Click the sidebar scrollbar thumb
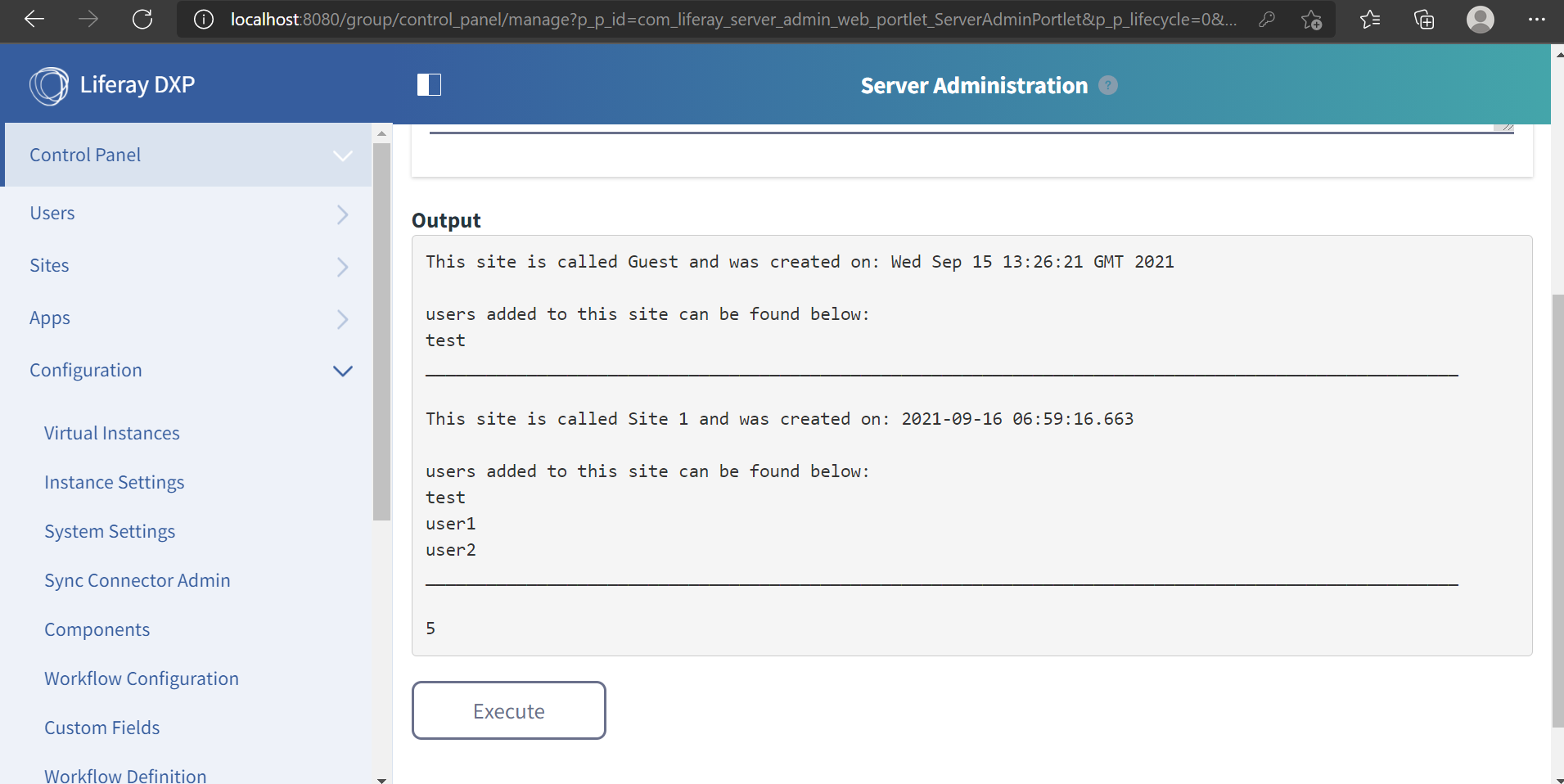 [x=381, y=331]
